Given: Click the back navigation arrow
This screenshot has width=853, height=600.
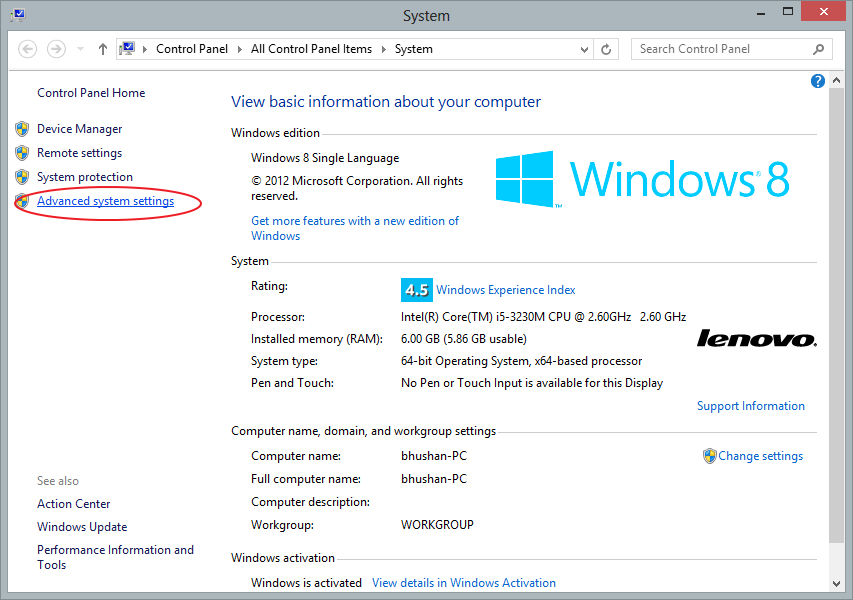Looking at the screenshot, I should click(x=28, y=49).
